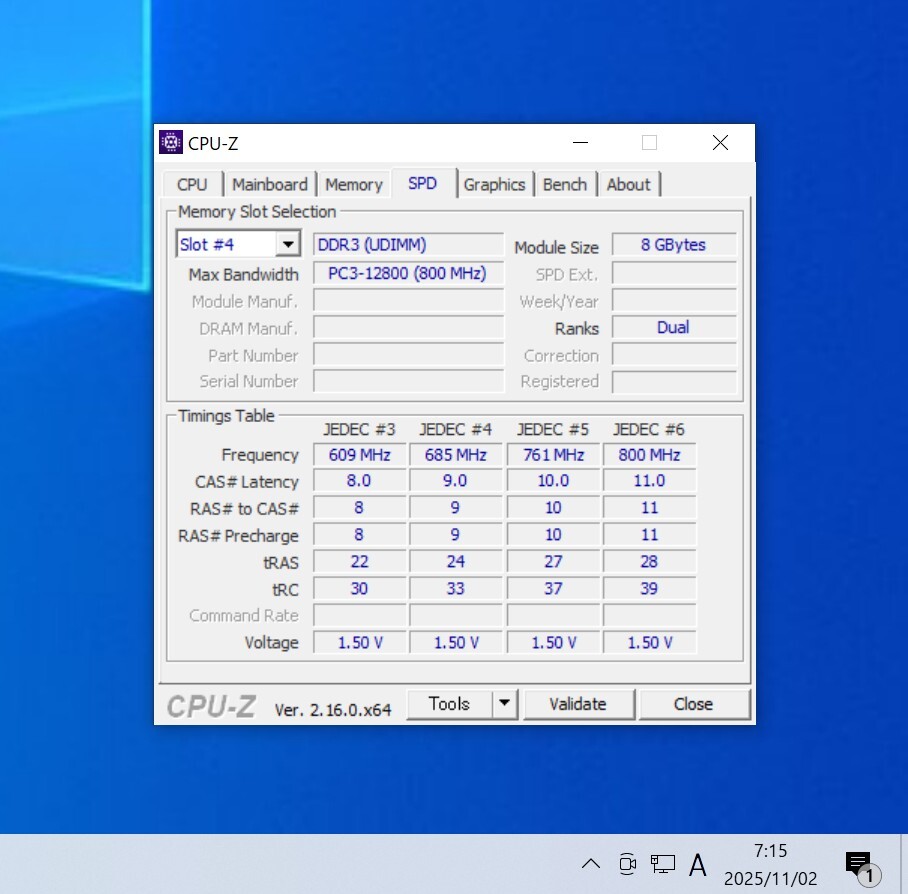908x894 pixels.
Task: Toggle the IME input mode indicator 'A'
Action: pyautogui.click(x=698, y=864)
